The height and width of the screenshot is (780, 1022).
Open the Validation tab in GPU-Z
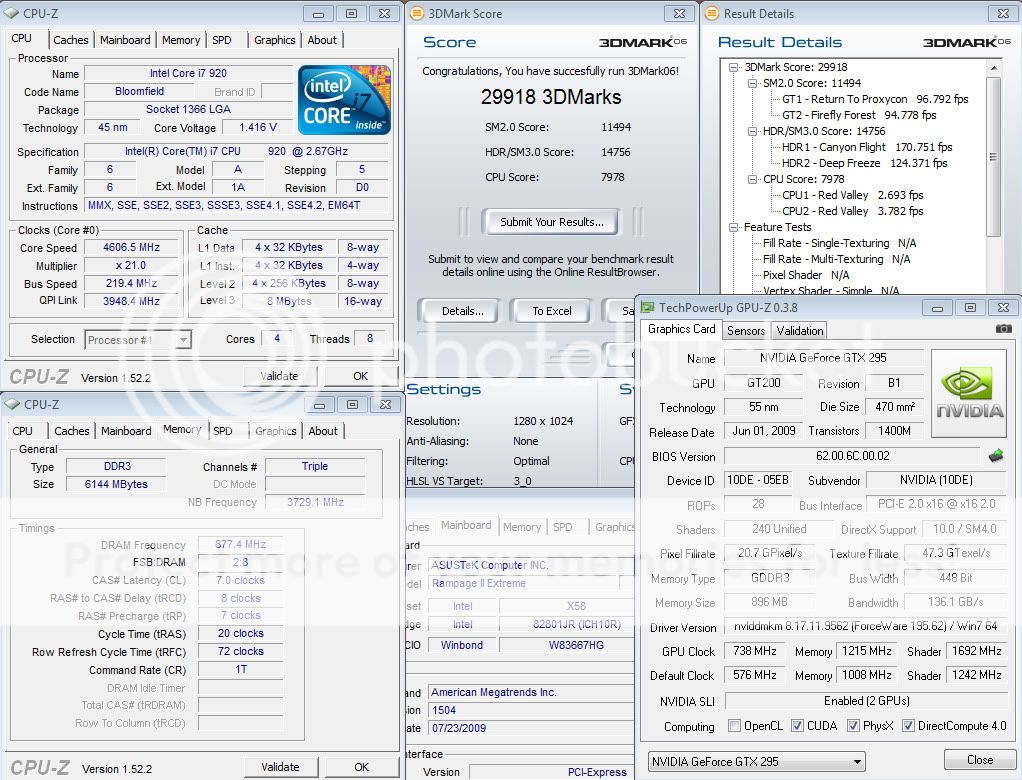[800, 330]
